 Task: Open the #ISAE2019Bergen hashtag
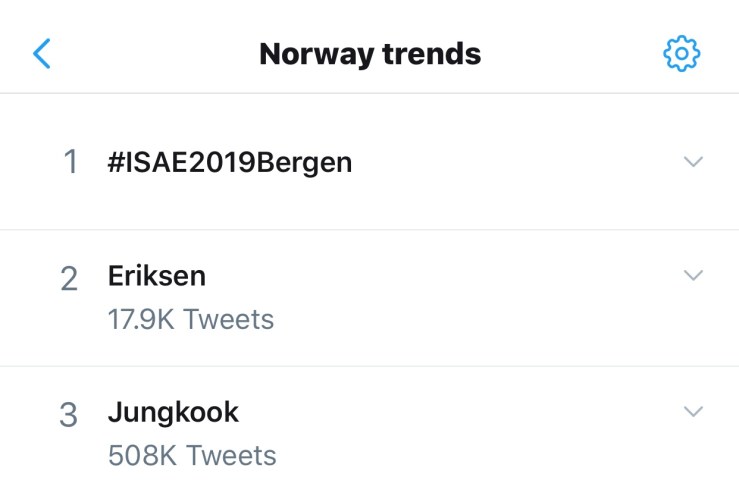pyautogui.click(x=230, y=162)
